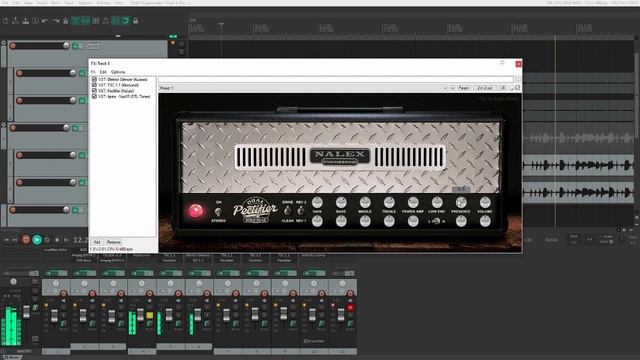Collapse the first track folder arrow in the track panel
This screenshot has width=640, height=360.
coord(4,42)
